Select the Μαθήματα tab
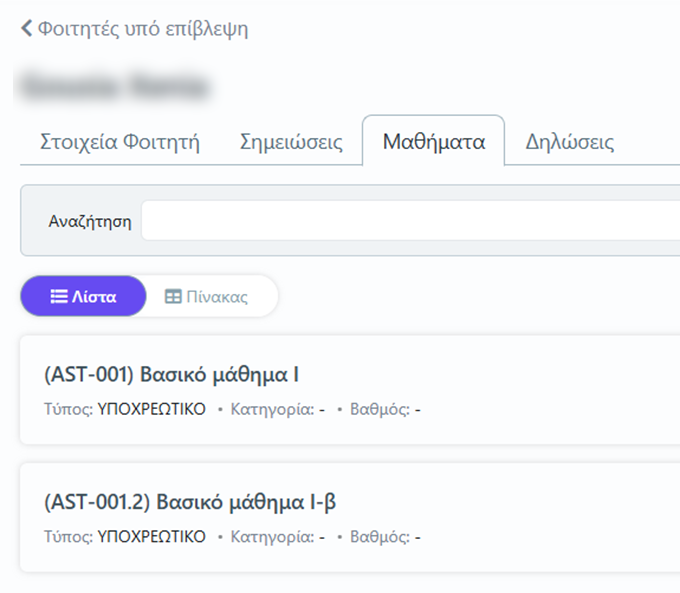The width and height of the screenshot is (680, 593). [x=433, y=142]
